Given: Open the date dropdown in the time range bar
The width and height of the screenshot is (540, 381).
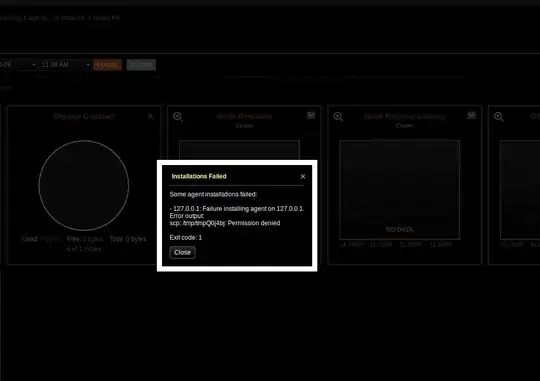Looking at the screenshot, I should [18, 65].
